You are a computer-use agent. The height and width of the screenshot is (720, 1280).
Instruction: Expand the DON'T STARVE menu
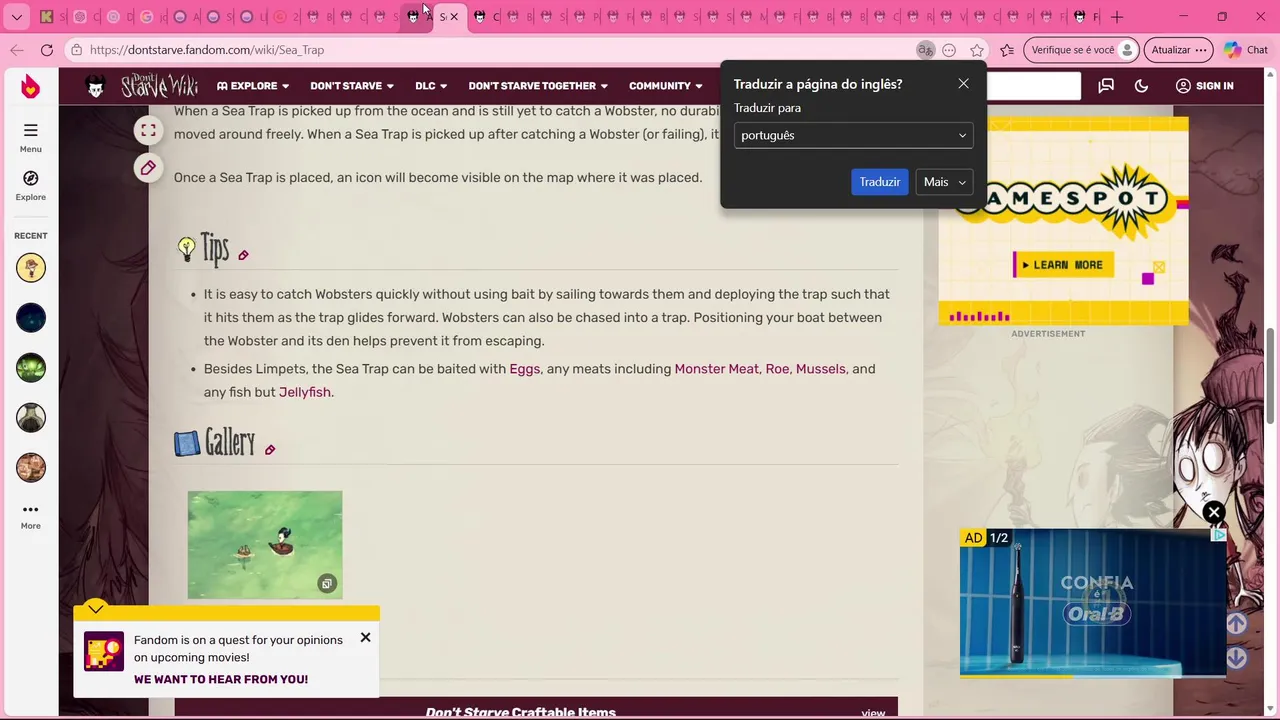[x=352, y=86]
